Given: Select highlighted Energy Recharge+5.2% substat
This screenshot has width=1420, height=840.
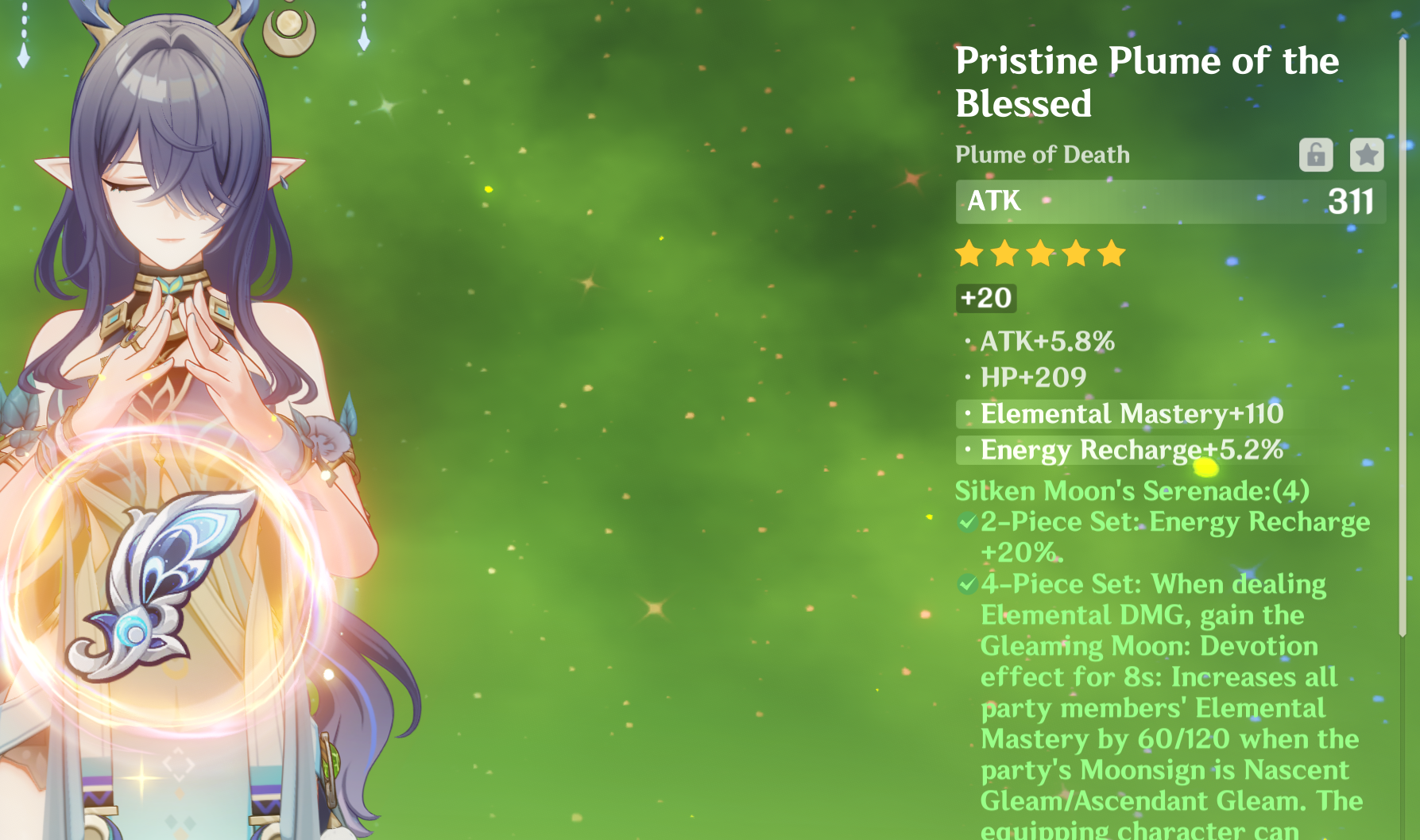Looking at the screenshot, I should click(x=1121, y=450).
